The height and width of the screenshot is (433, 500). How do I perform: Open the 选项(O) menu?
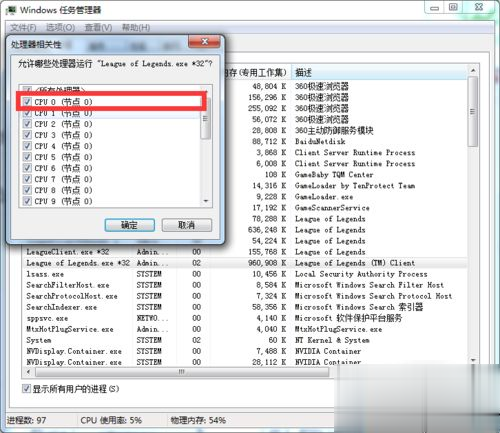pos(60,27)
